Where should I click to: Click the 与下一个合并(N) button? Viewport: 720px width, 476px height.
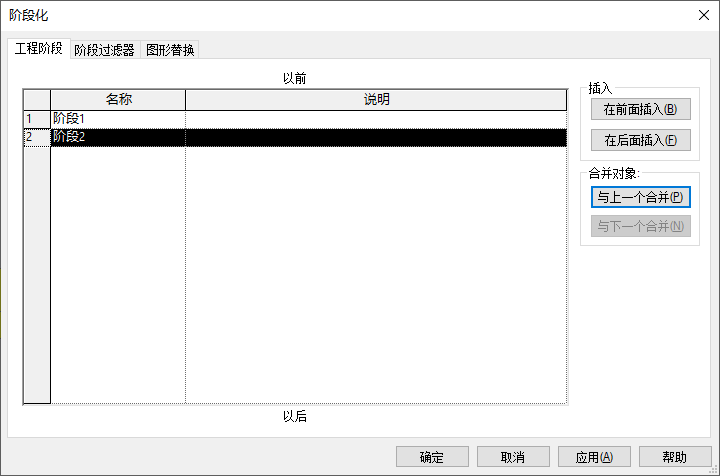click(x=641, y=226)
